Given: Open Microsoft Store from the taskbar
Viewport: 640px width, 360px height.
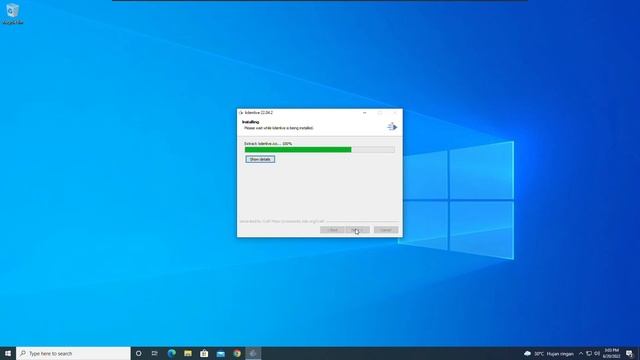Looking at the screenshot, I should click(x=204, y=353).
